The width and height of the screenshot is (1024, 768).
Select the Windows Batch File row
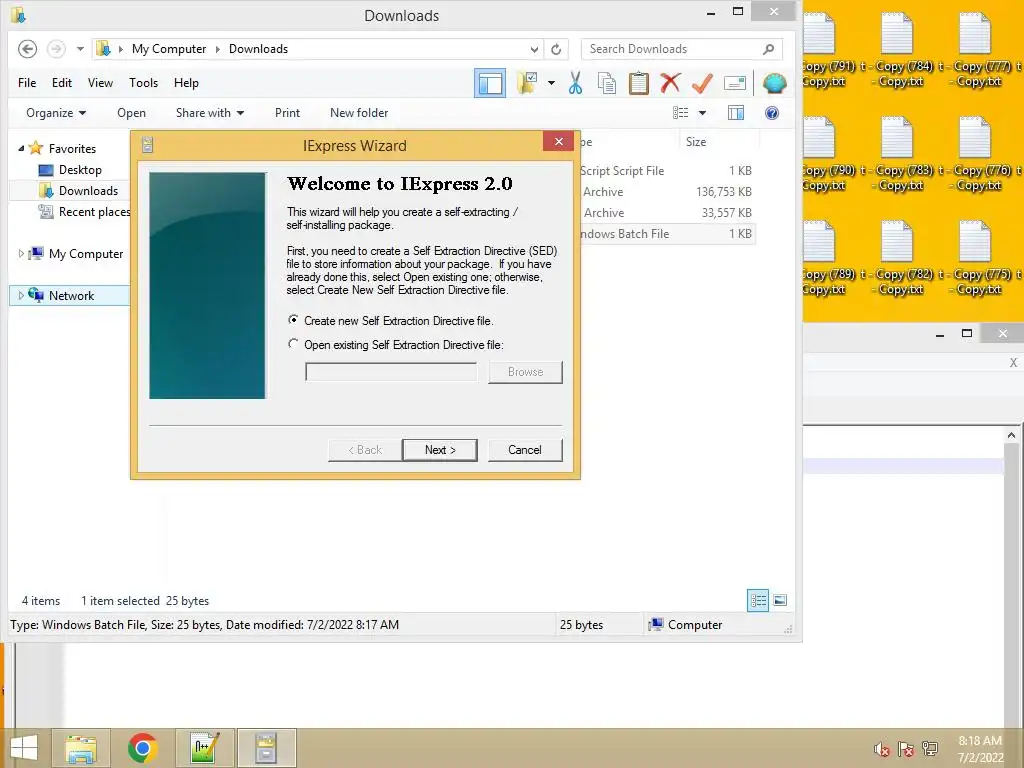pos(667,234)
